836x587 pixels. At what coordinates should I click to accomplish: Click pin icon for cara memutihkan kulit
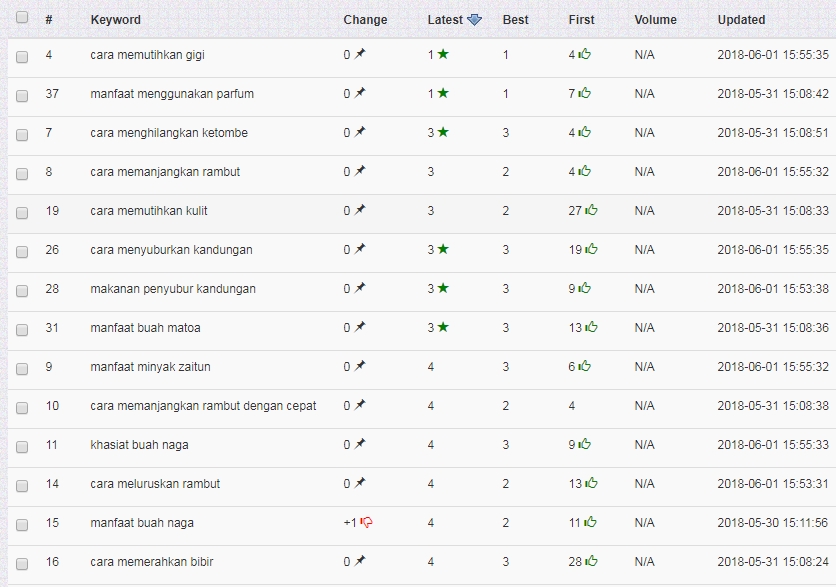360,210
